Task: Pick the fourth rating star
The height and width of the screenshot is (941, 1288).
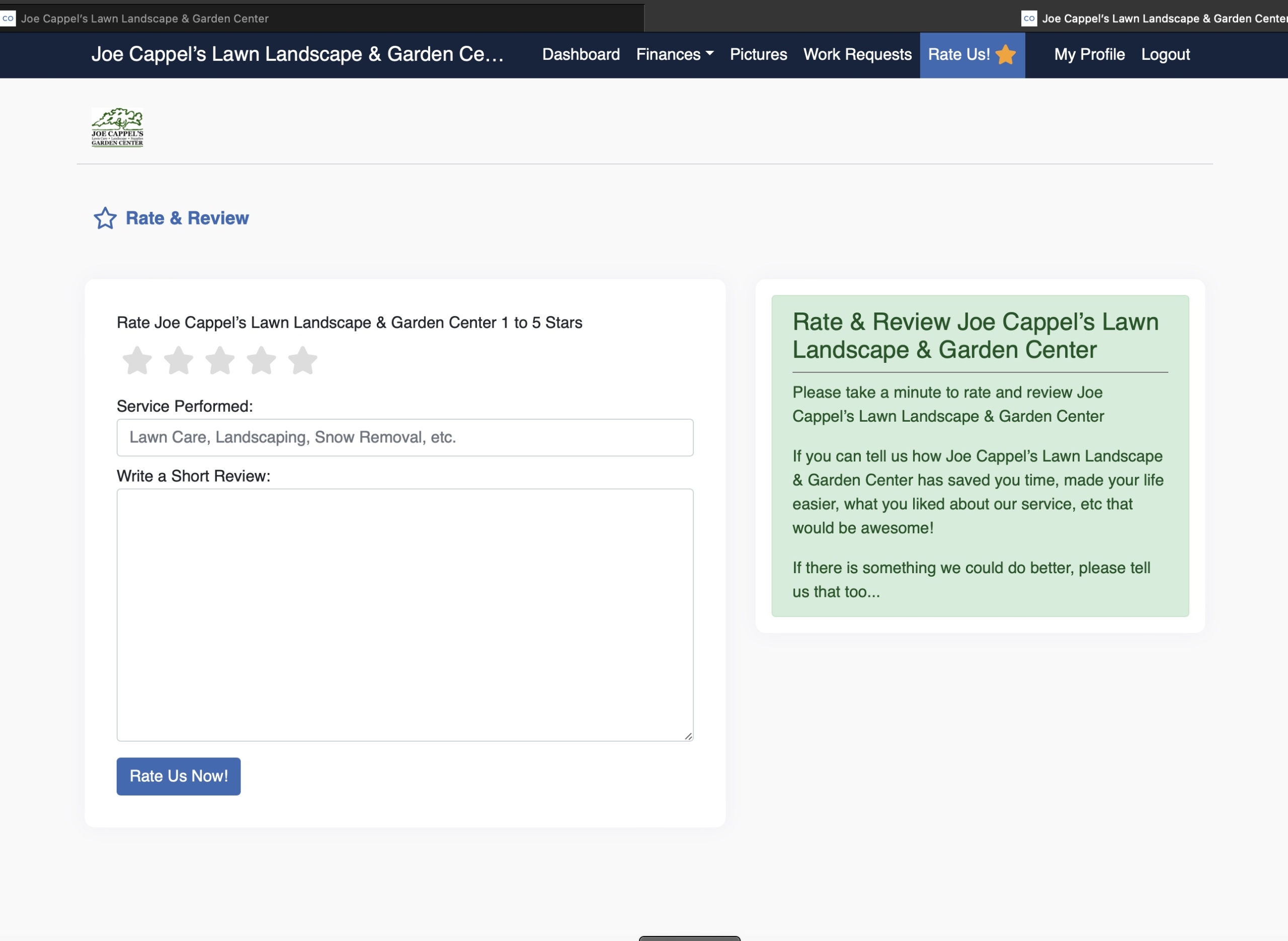Action: 261,361
